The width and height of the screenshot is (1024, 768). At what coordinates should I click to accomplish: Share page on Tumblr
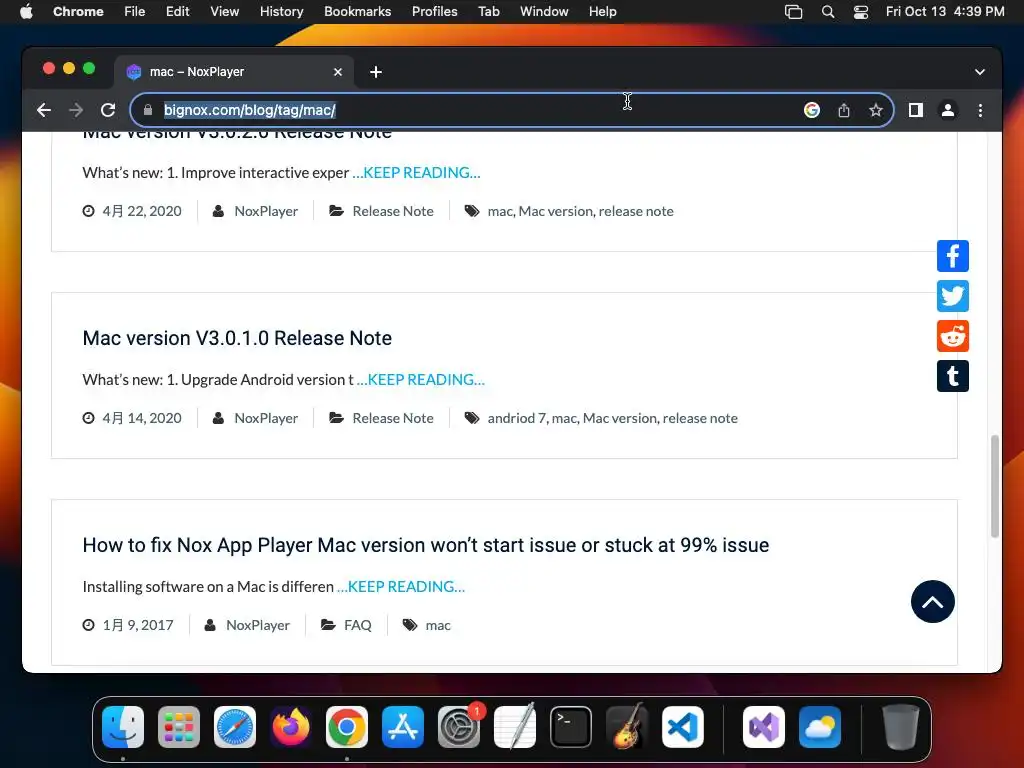(x=952, y=376)
